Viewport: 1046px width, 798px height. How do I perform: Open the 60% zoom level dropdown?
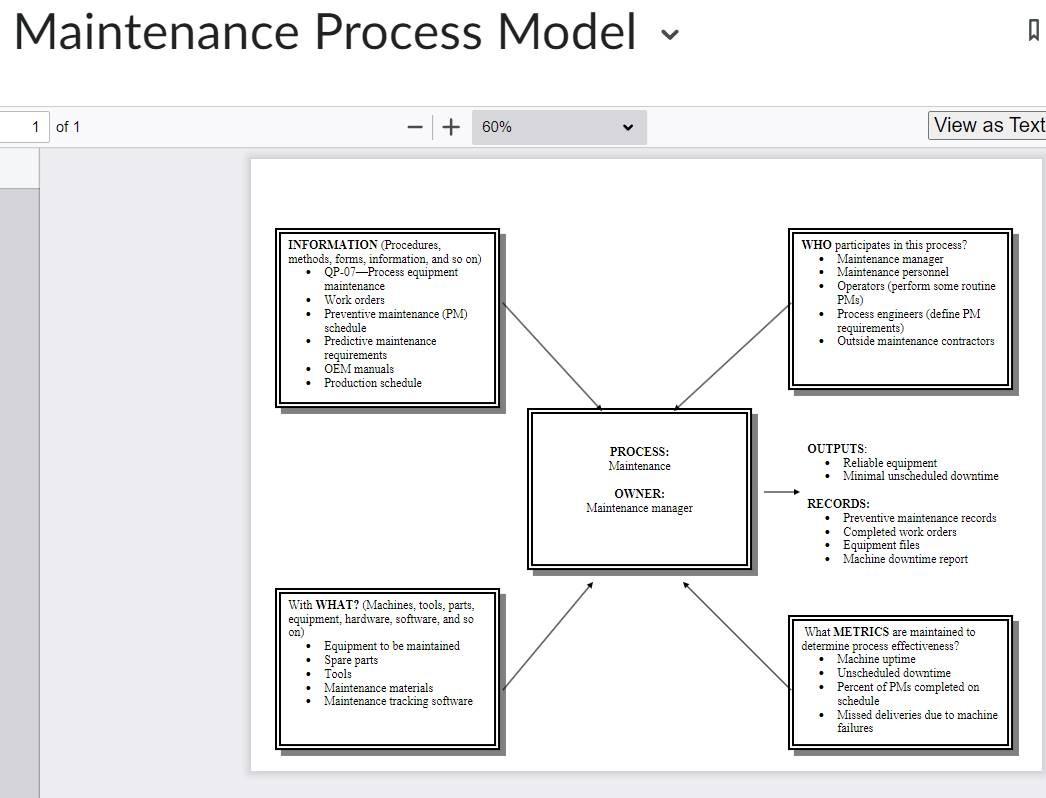point(558,126)
